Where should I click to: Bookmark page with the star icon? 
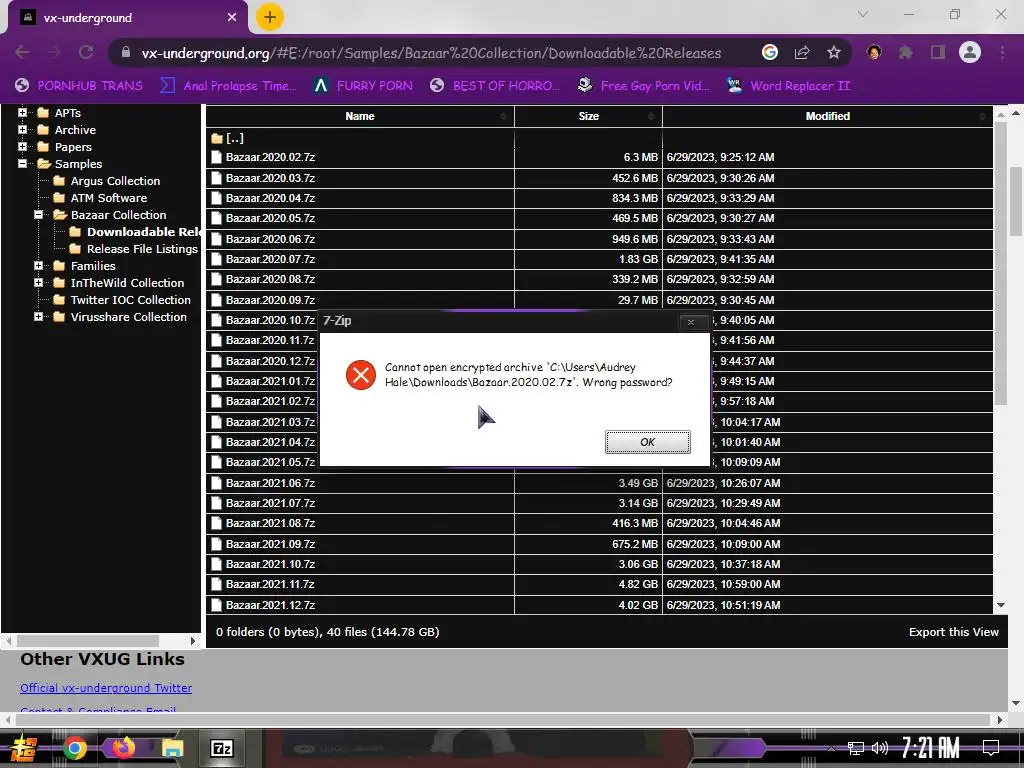click(834, 52)
